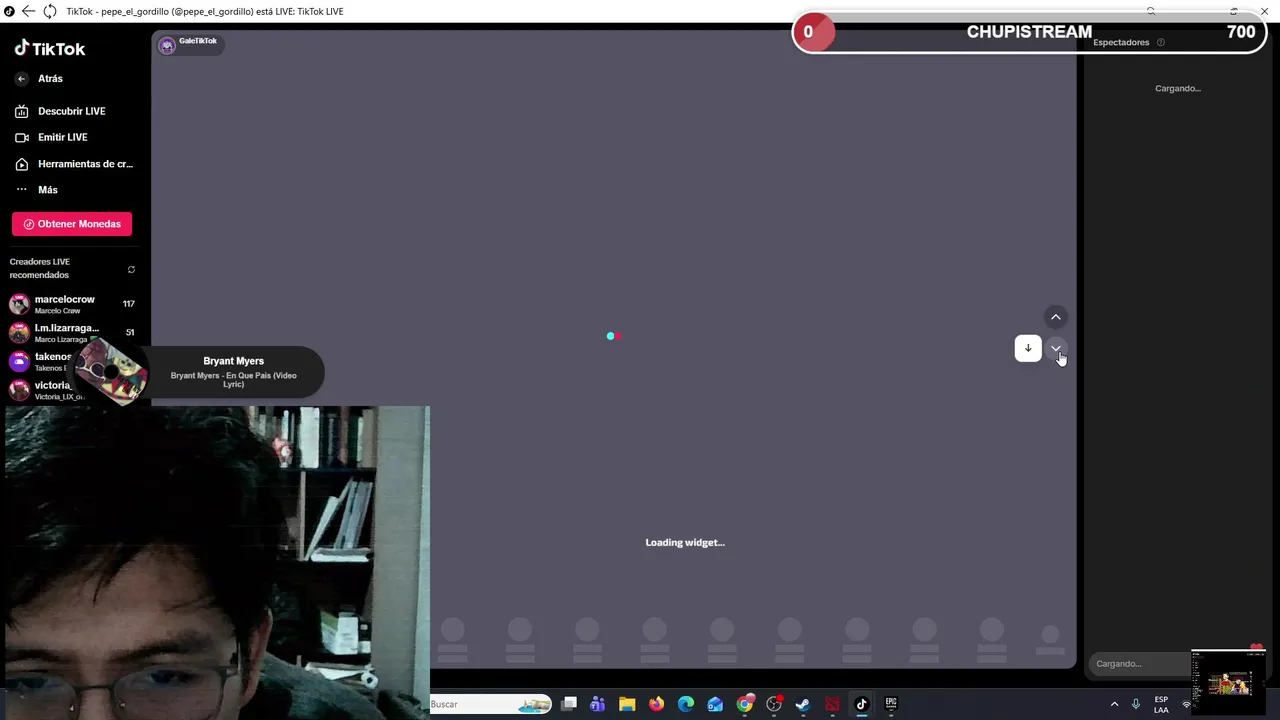Click the Loading widget text
The height and width of the screenshot is (720, 1280).
685,542
